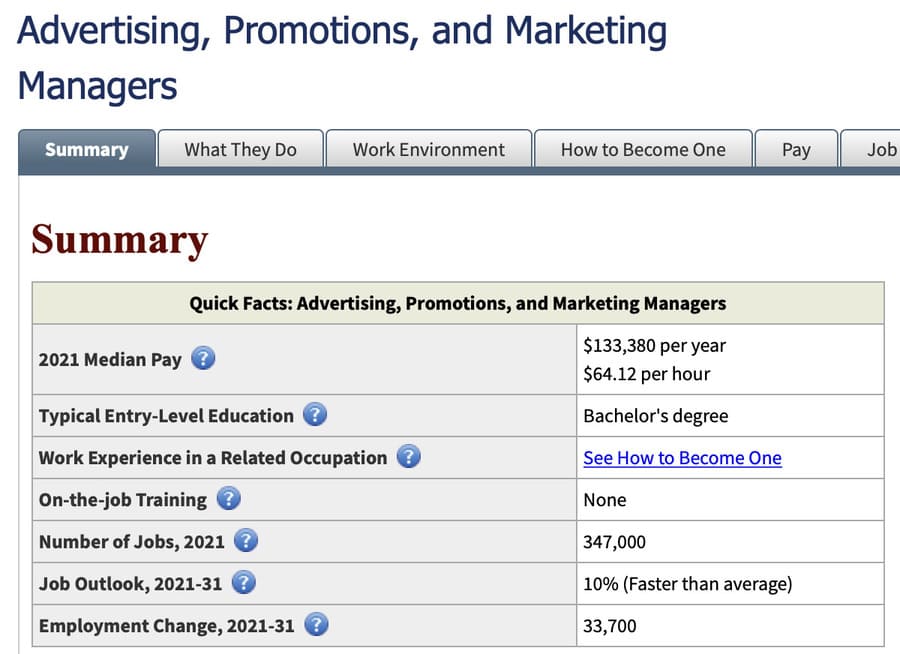The image size is (900, 654).
Task: Click the question mark next to Work Experience
Action: 408,458
